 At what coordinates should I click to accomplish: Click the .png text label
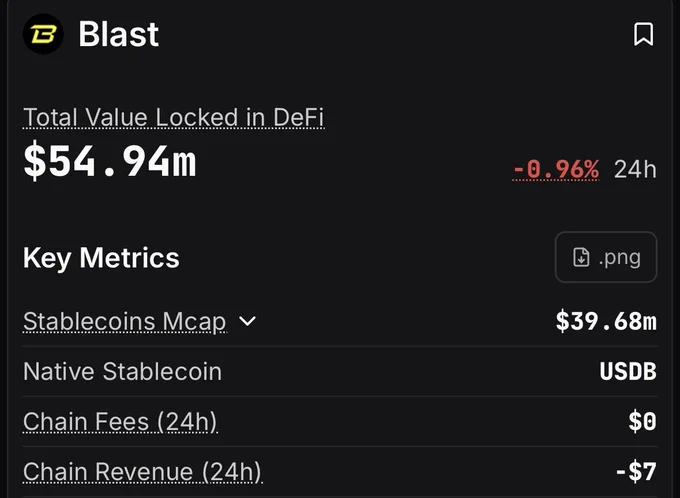tap(619, 258)
